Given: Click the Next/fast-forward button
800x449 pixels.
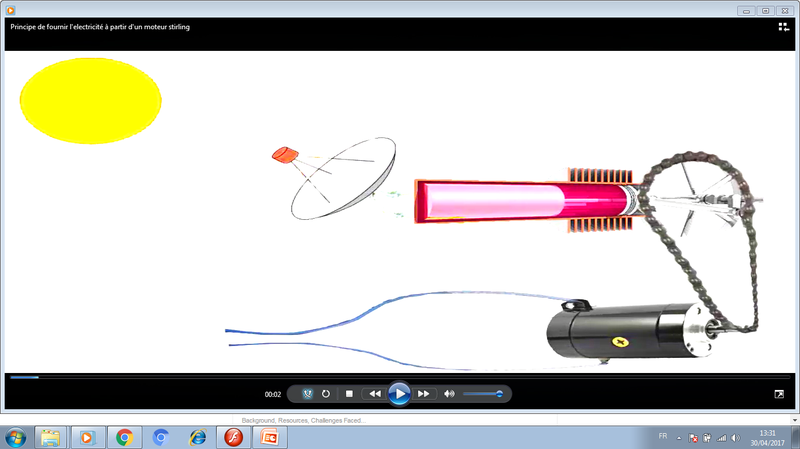Looking at the screenshot, I should point(424,394).
